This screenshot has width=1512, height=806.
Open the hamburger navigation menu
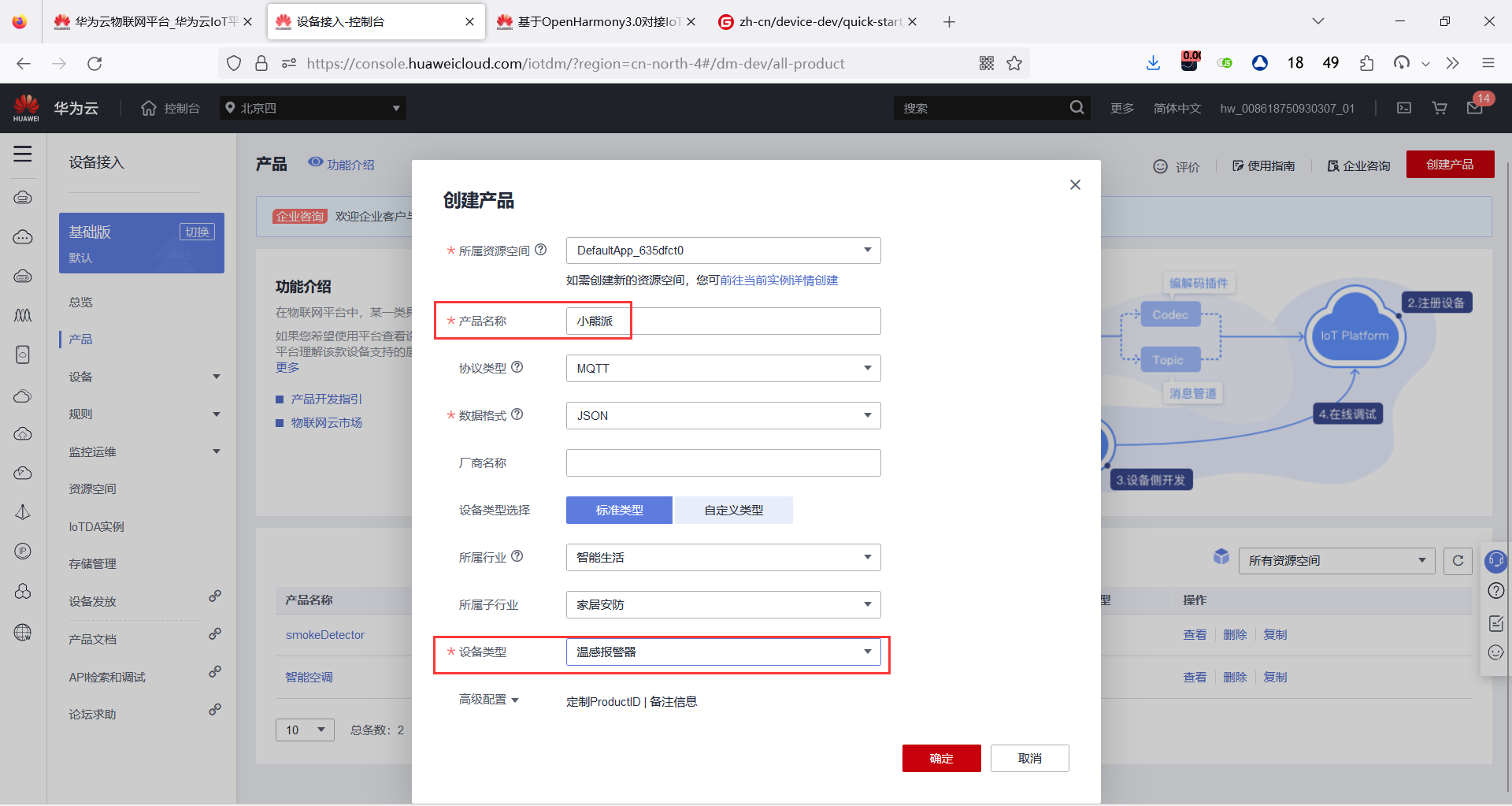[x=23, y=154]
